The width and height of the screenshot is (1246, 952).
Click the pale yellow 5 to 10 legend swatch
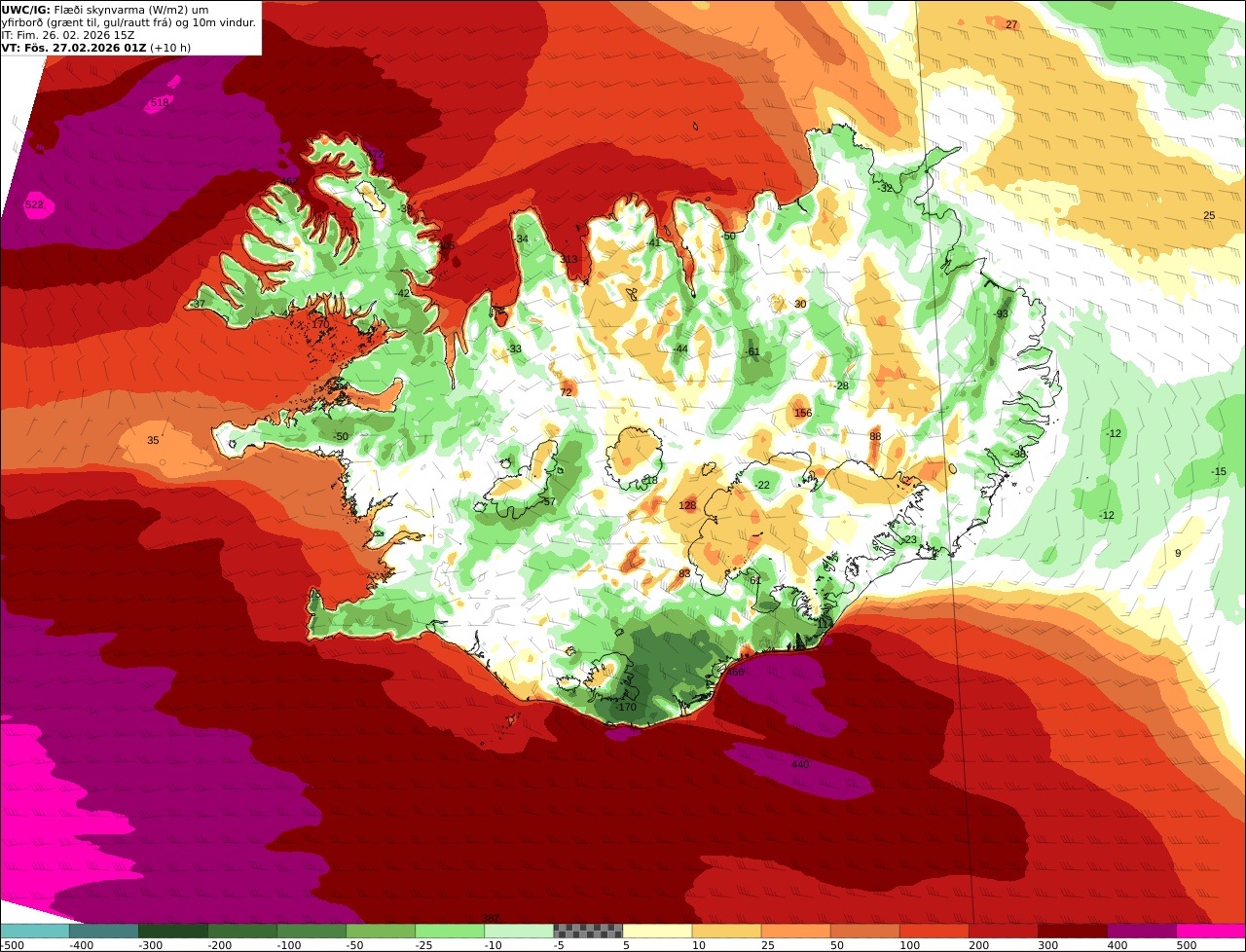[x=657, y=931]
